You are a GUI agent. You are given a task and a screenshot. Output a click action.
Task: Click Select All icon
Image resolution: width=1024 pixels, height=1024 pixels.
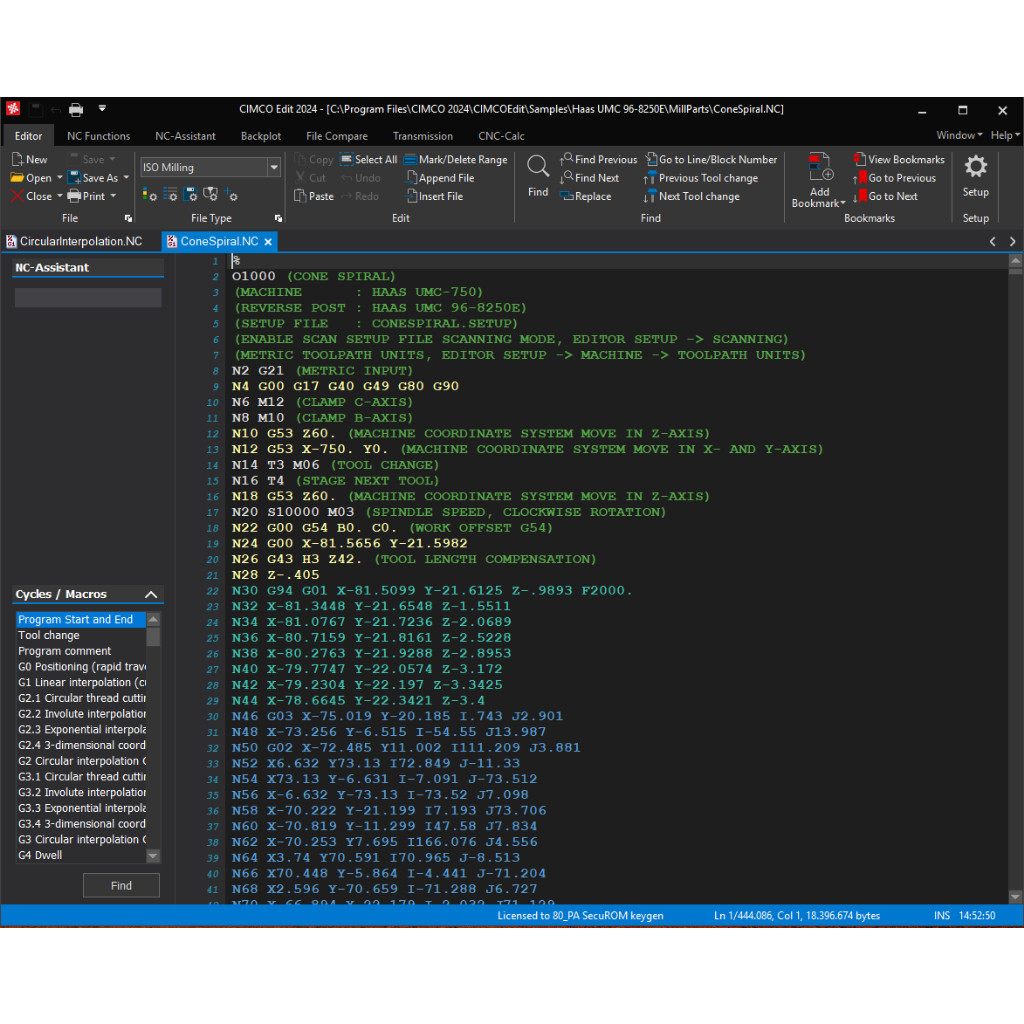click(x=346, y=159)
